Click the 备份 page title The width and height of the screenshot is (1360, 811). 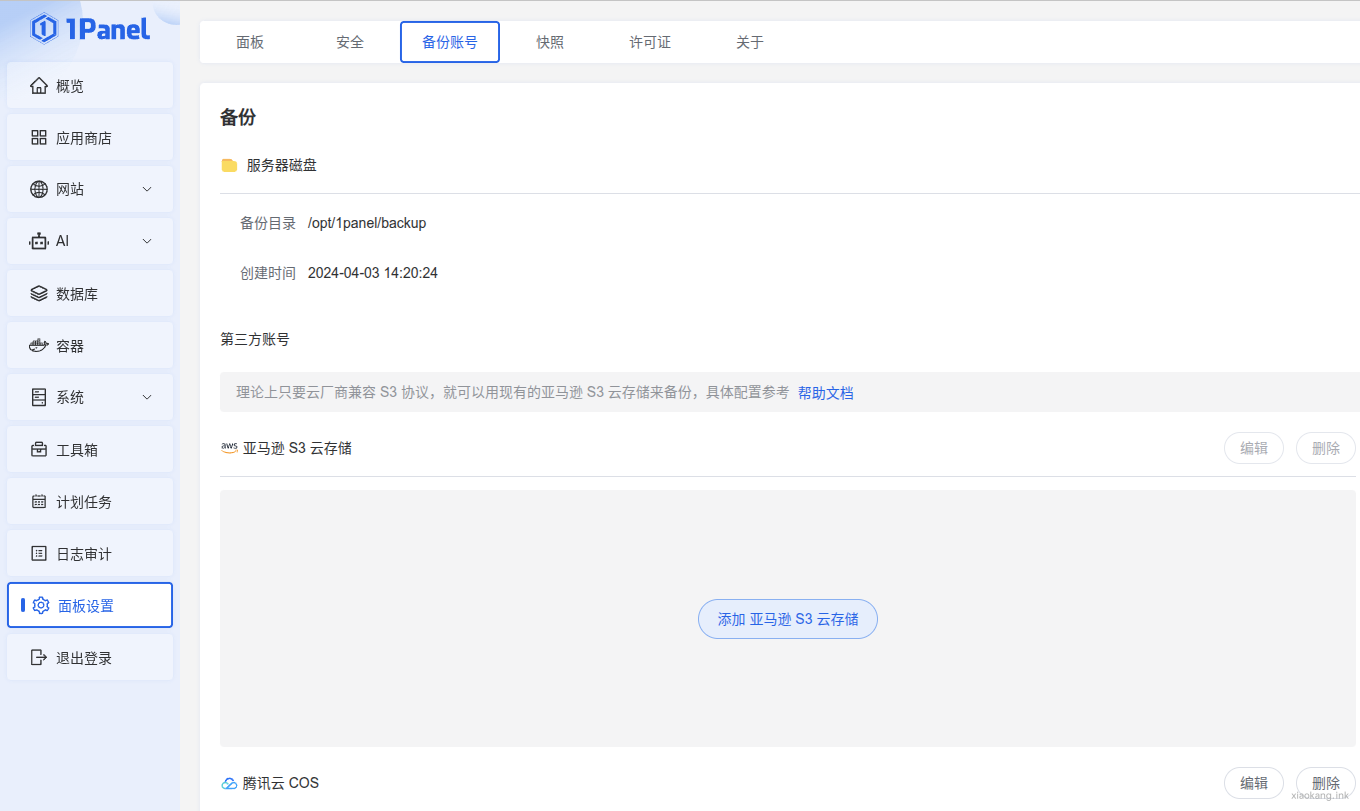point(238,117)
